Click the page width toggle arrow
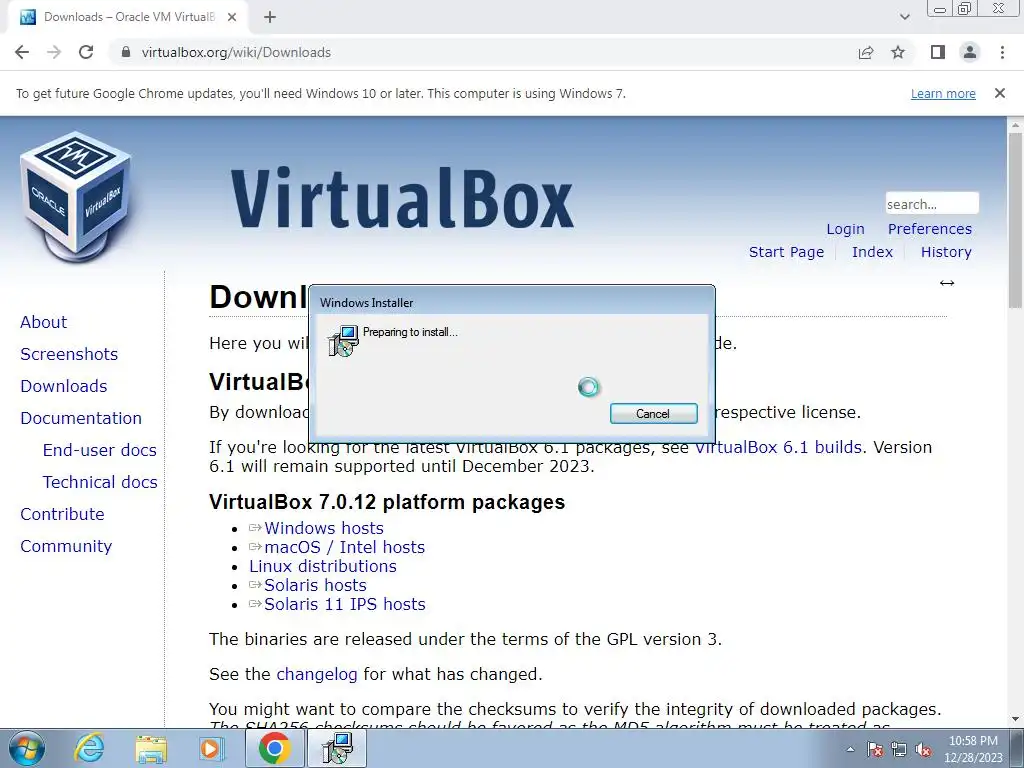1024x768 pixels. [x=947, y=283]
